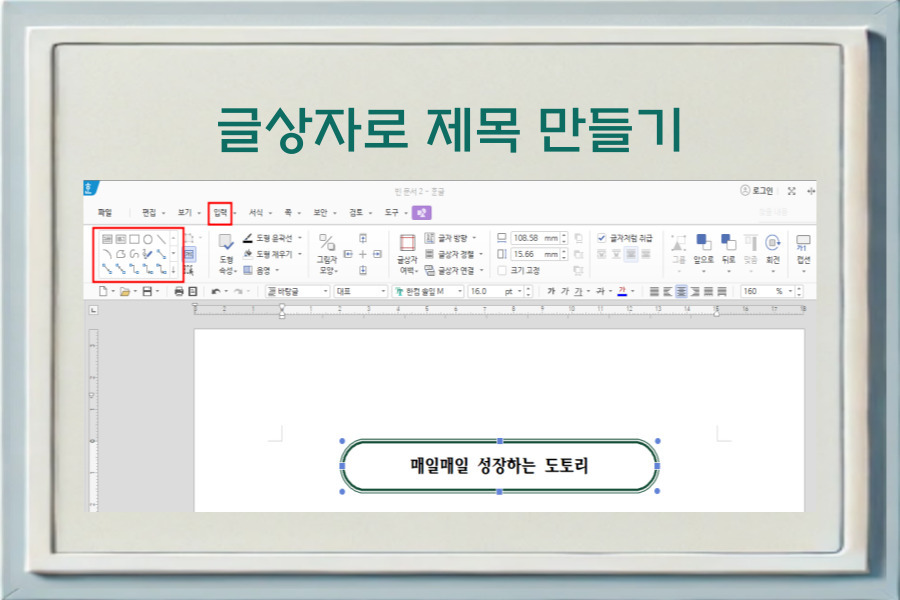Open the 입력 menu
Image resolution: width=900 pixels, height=600 pixels.
coord(220,213)
